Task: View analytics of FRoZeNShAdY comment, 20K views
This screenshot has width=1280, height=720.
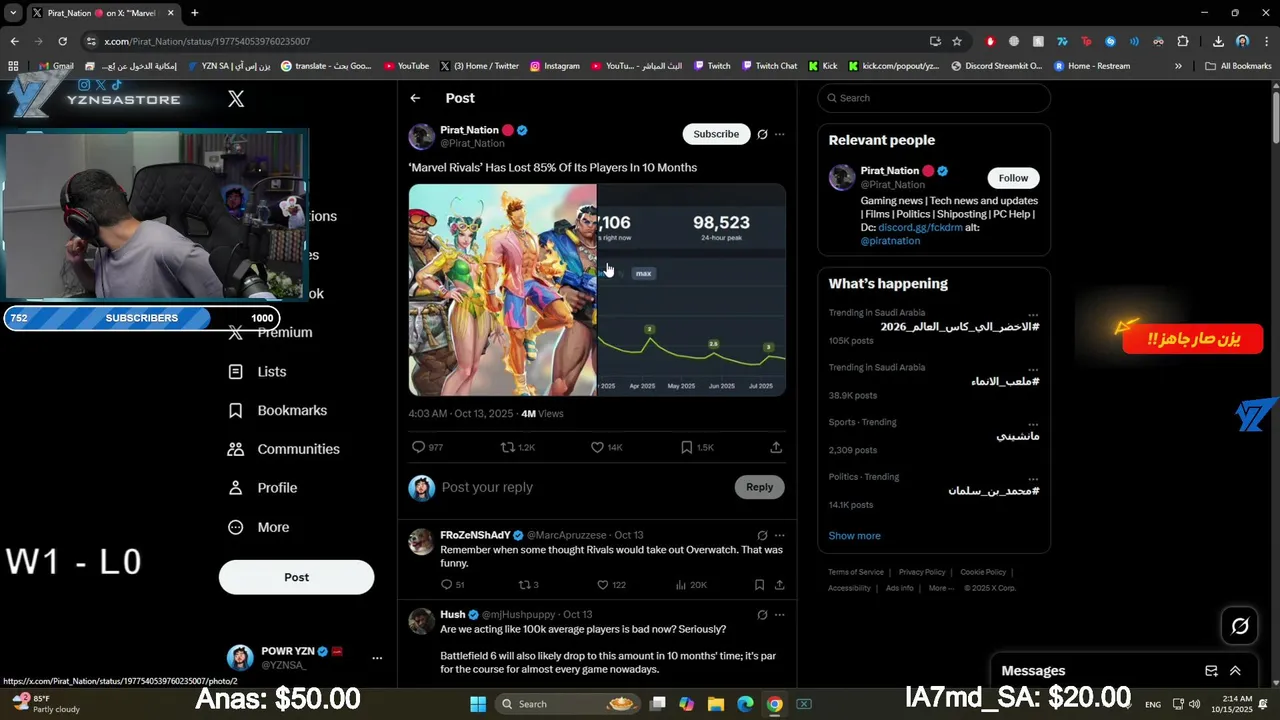Action: coord(681,585)
